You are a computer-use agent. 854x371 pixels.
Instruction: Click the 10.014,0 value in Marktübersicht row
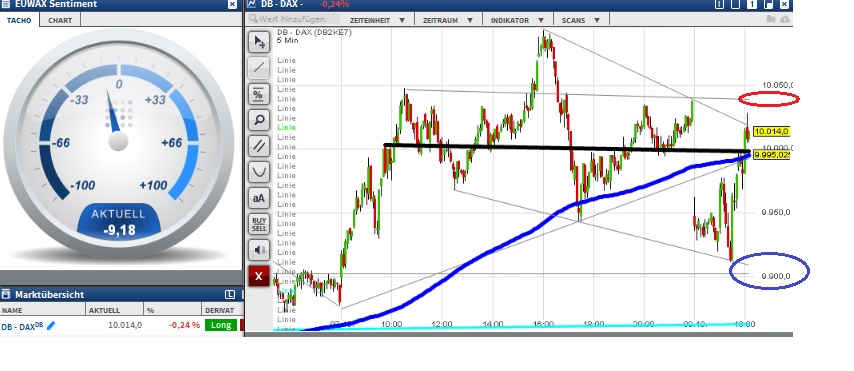click(x=125, y=325)
